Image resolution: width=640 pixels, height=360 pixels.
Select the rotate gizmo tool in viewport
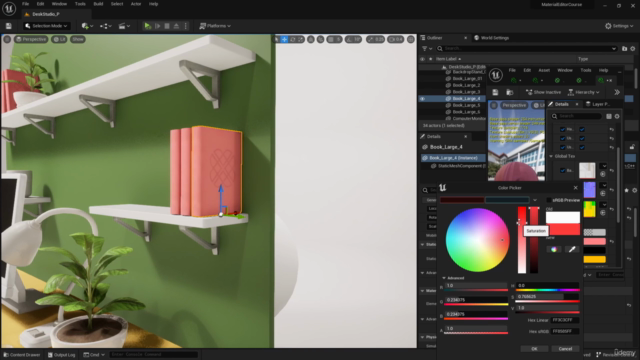(293, 39)
